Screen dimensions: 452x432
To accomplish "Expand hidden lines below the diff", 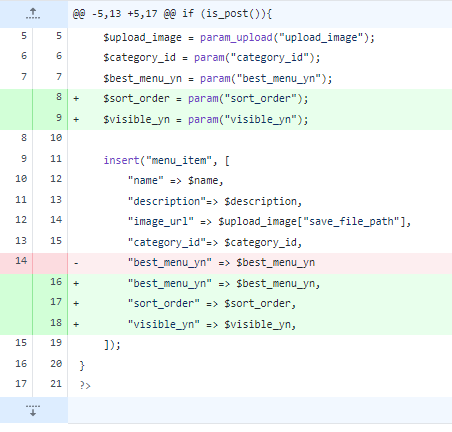I will coord(33,410).
